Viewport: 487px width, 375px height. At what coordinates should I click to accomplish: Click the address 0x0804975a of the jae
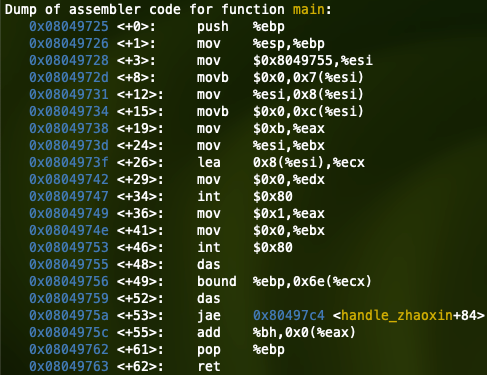coord(69,315)
